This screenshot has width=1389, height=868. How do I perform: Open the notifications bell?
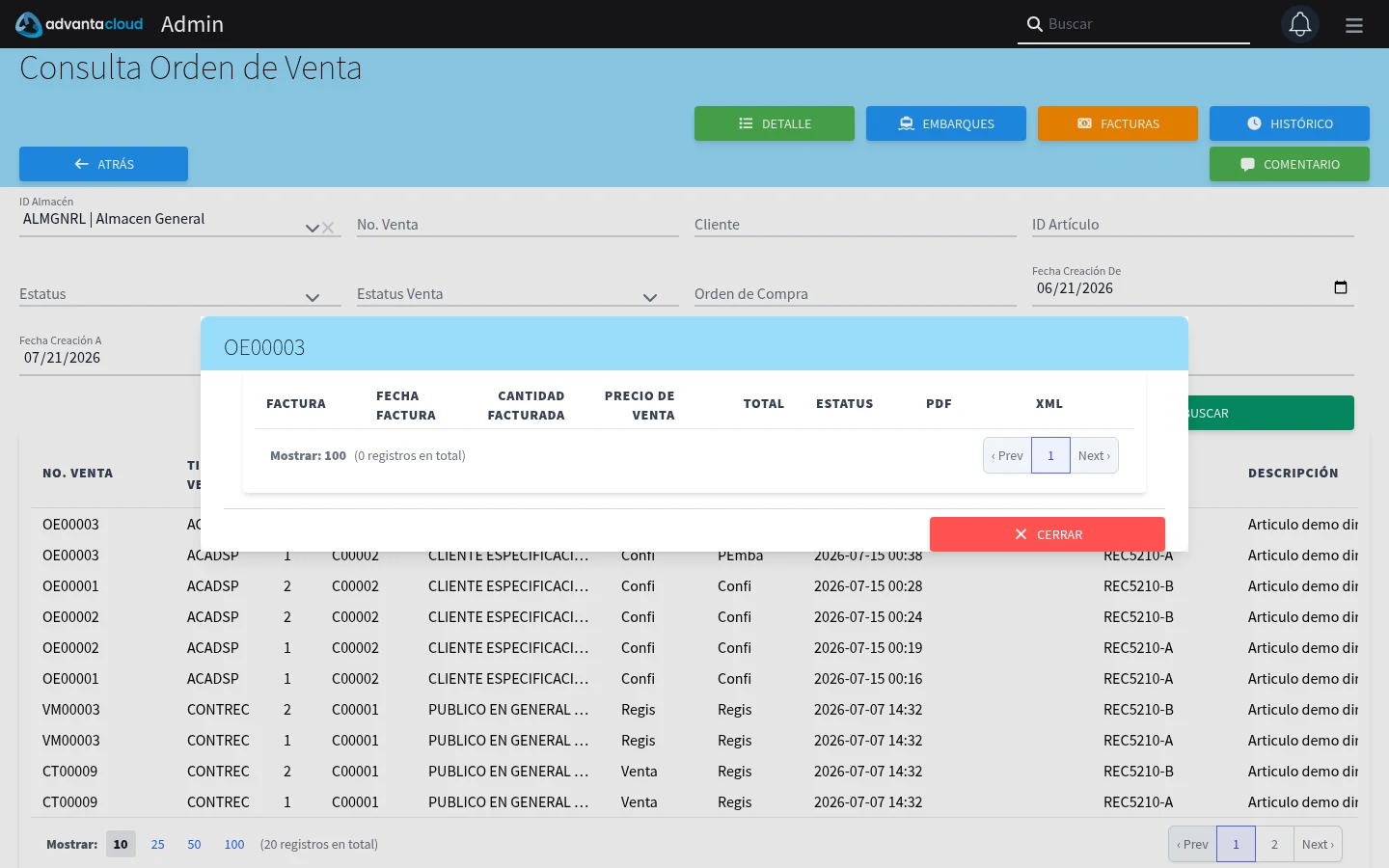[1300, 24]
